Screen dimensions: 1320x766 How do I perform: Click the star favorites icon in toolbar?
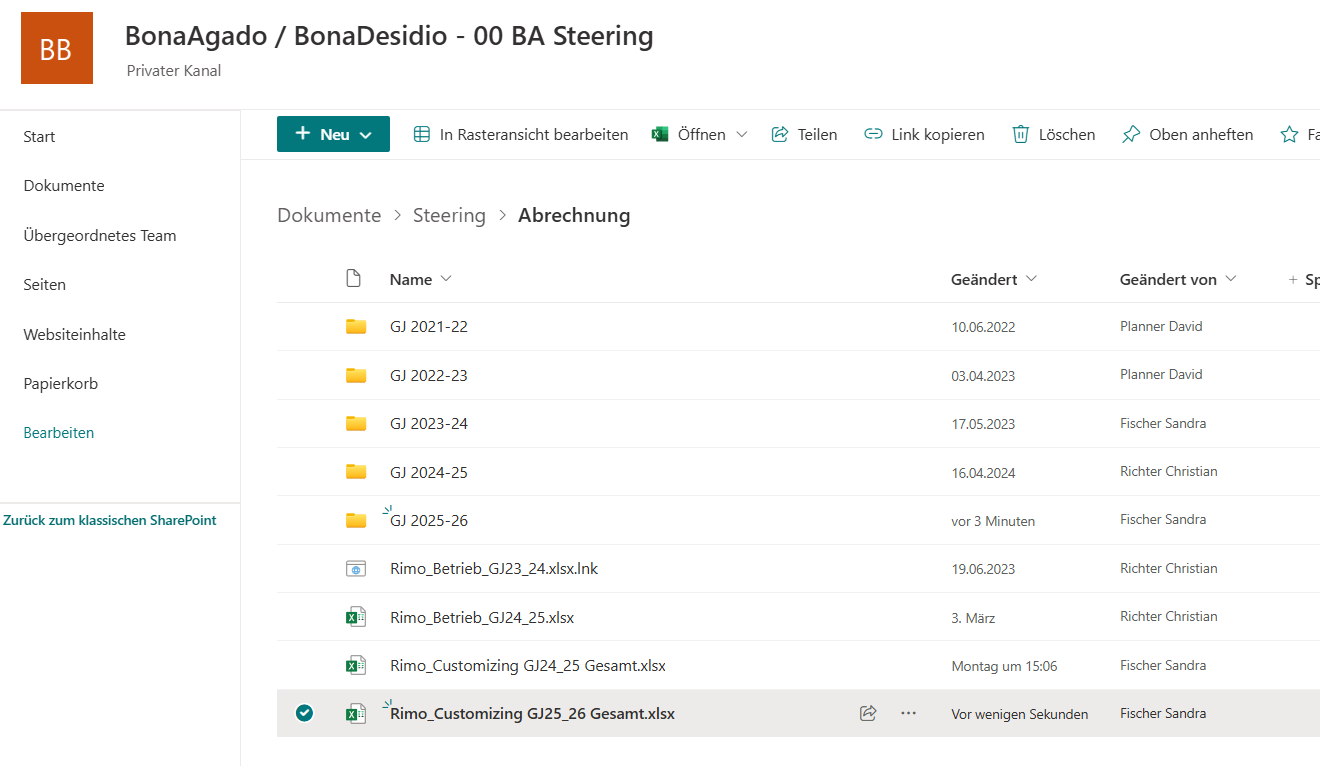[1290, 134]
